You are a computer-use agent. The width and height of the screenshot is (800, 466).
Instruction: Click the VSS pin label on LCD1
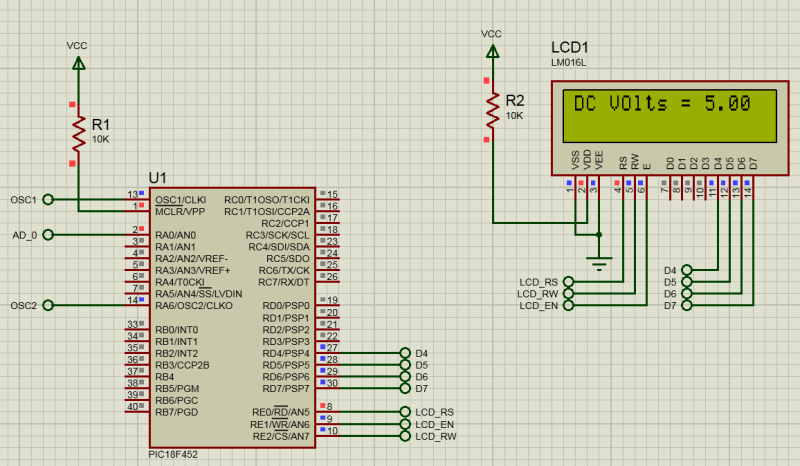click(576, 160)
